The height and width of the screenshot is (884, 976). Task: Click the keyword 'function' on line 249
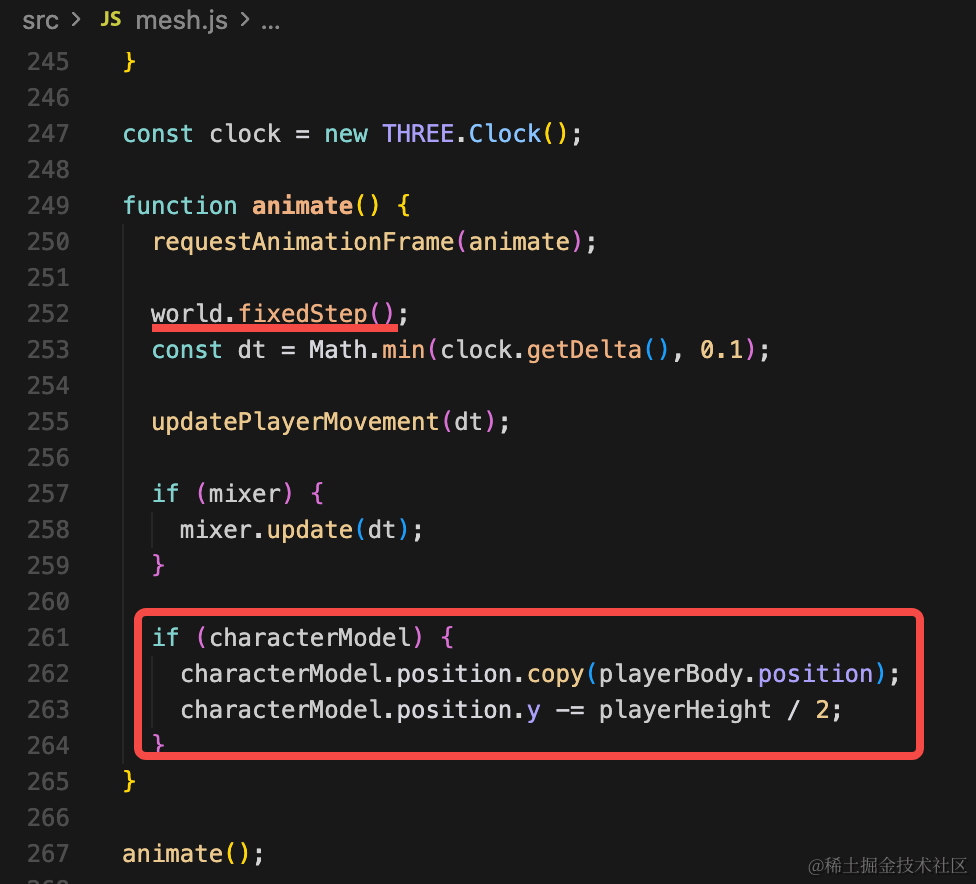tap(180, 206)
